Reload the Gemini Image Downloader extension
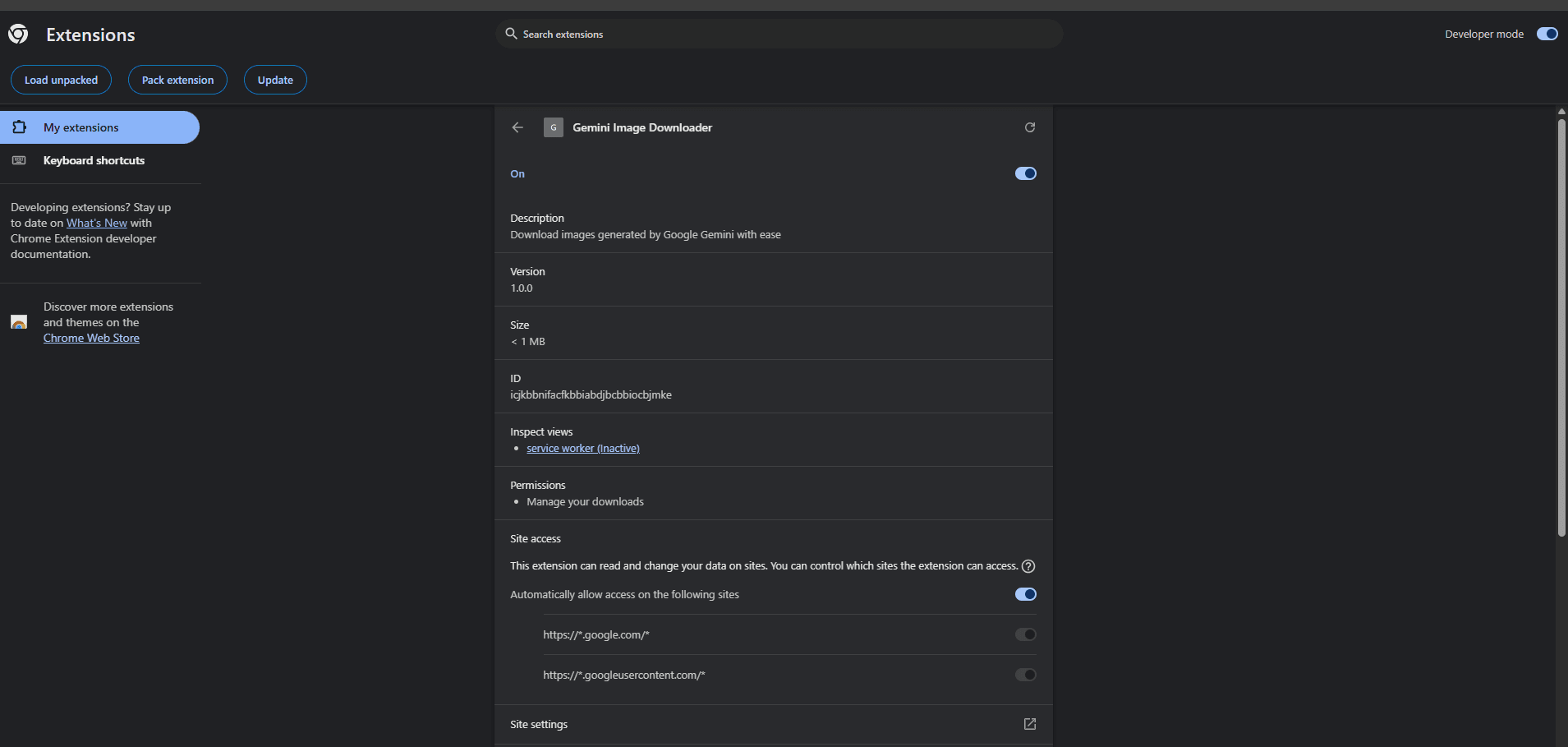The width and height of the screenshot is (1568, 747). (x=1030, y=127)
